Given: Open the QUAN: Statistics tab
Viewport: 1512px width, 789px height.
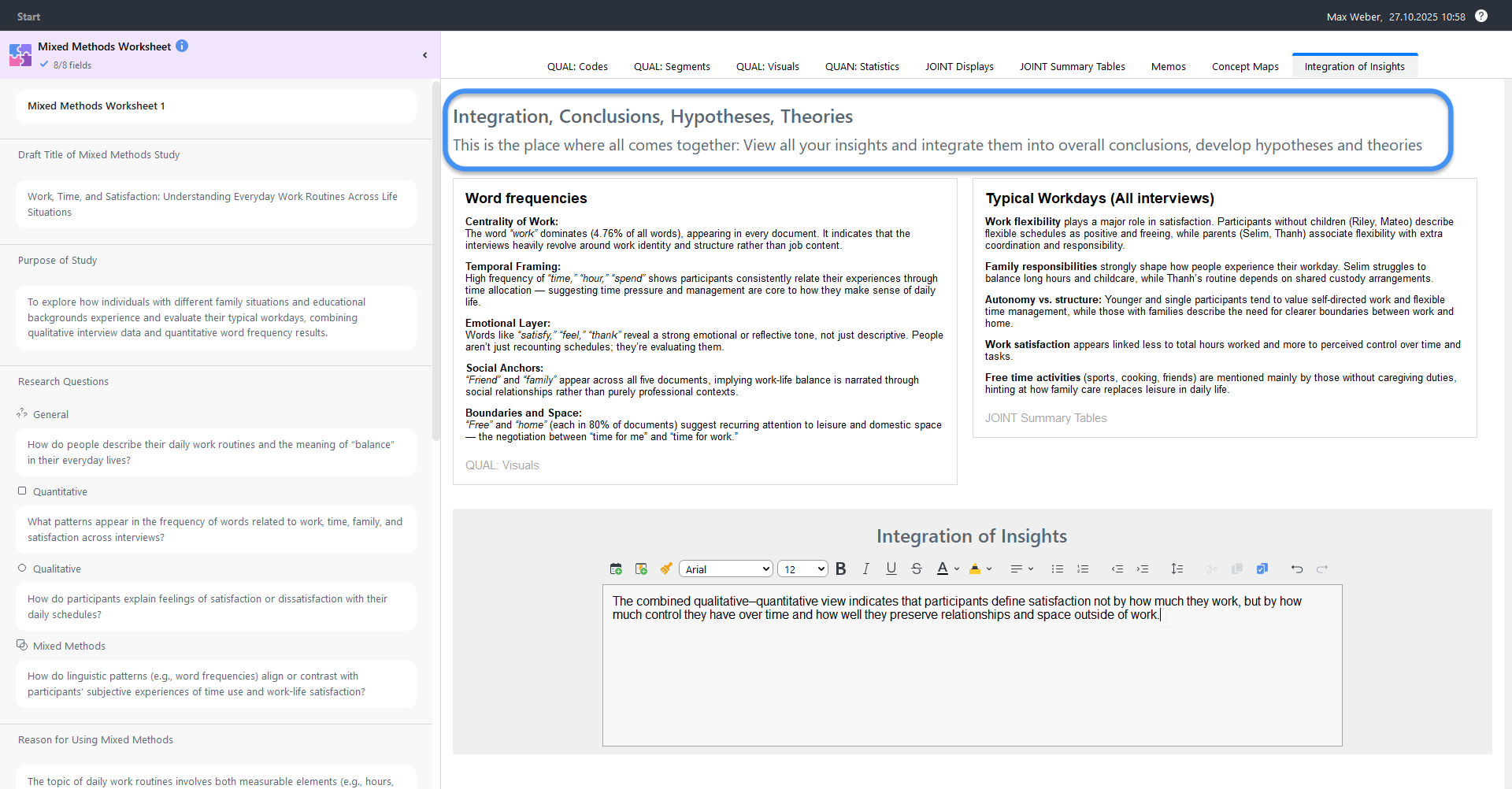Looking at the screenshot, I should [862, 67].
